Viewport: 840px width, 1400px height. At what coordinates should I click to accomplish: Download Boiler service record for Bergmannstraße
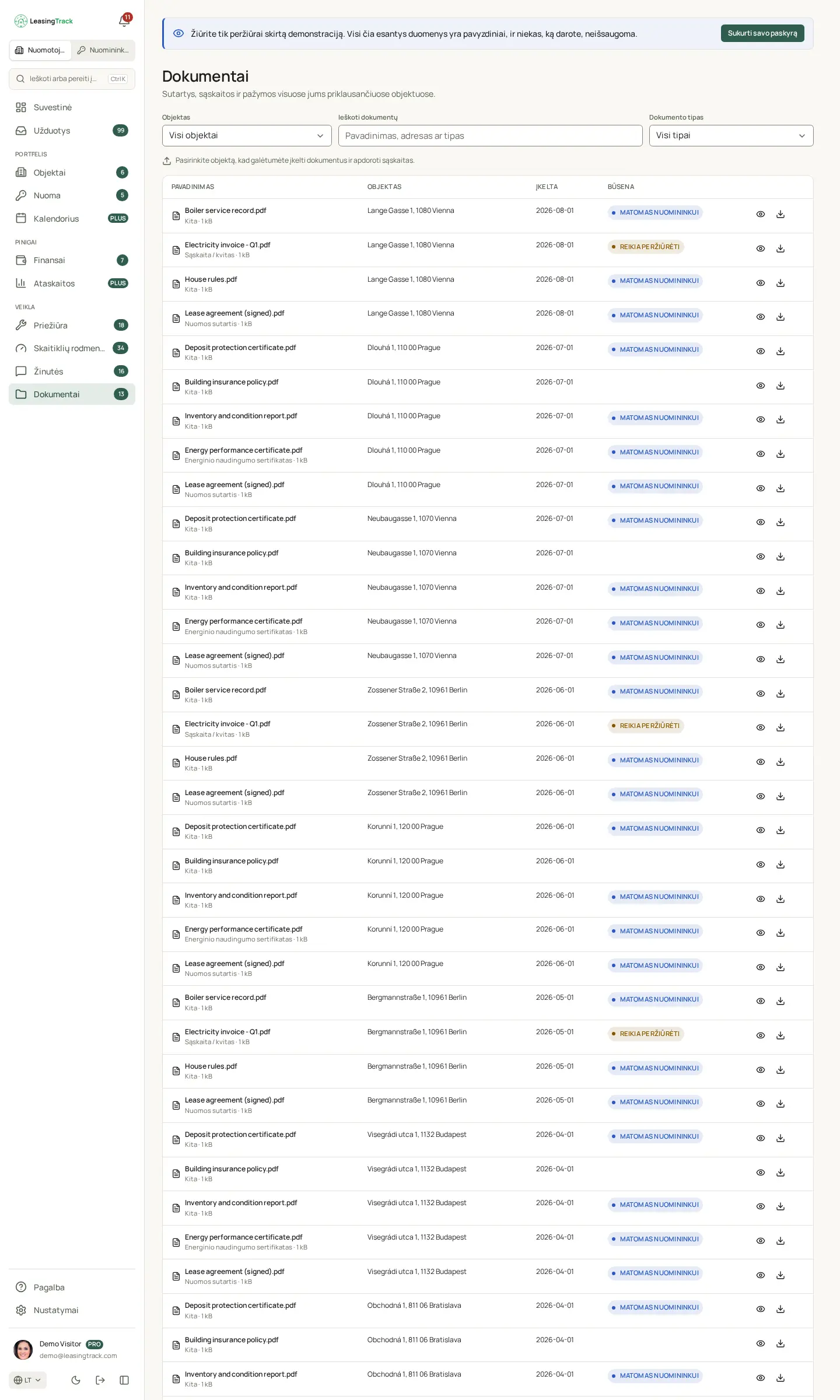tap(780, 1002)
